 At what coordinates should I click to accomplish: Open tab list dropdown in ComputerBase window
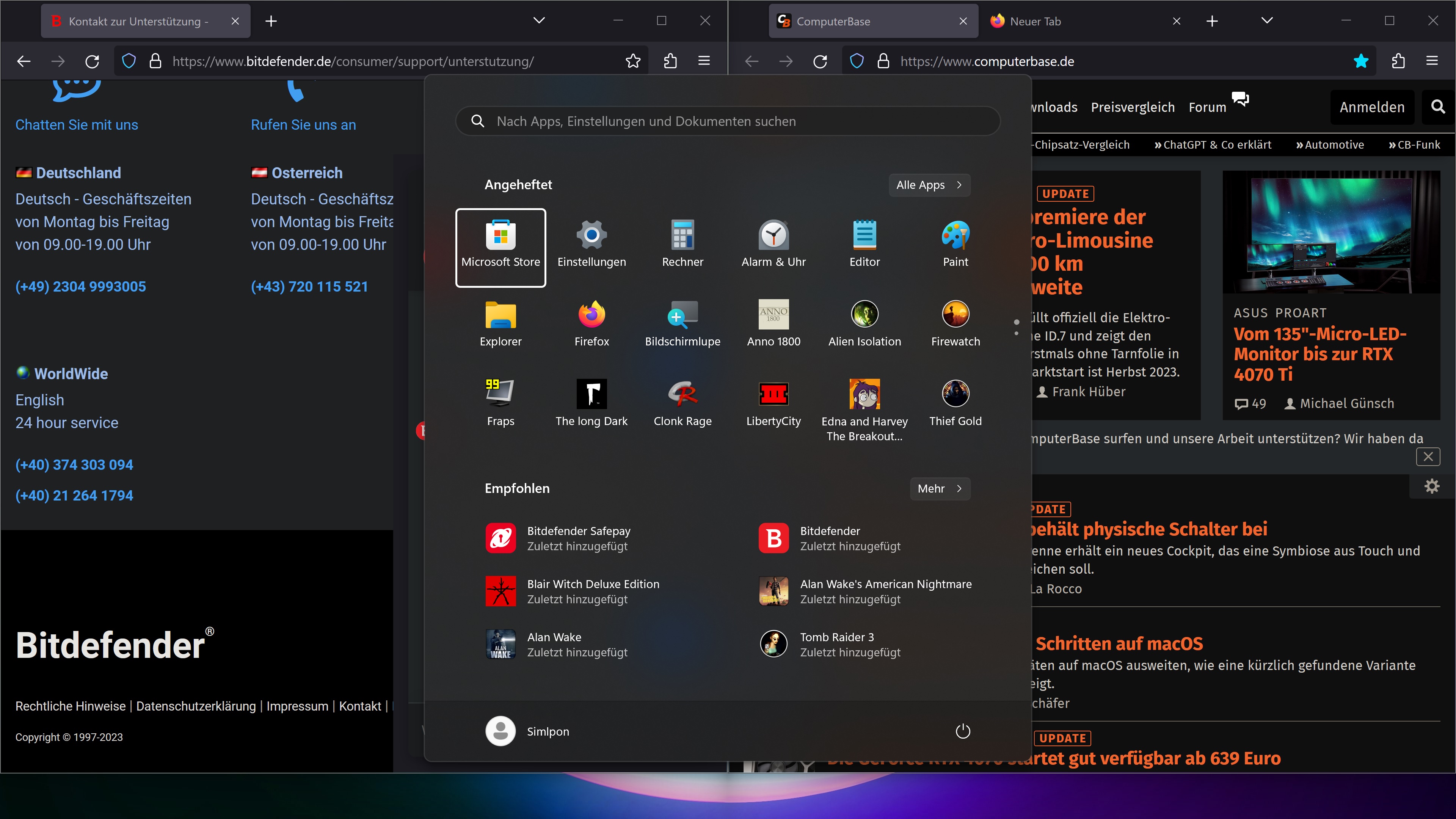[1267, 21]
